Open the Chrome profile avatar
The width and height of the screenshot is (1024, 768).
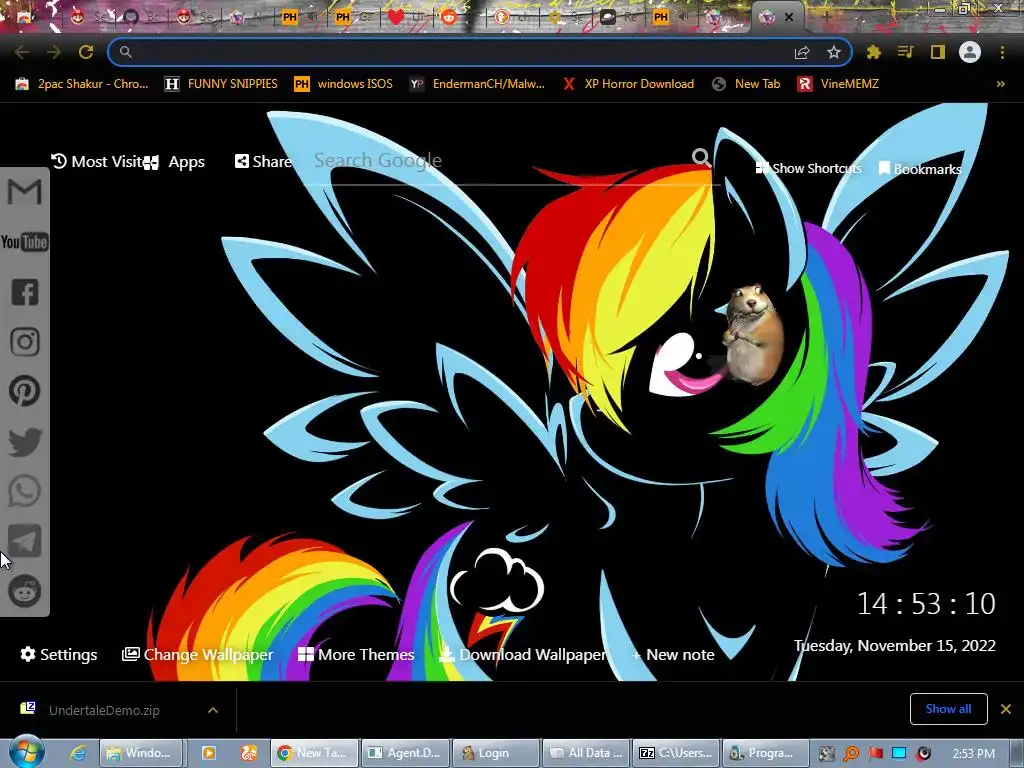pyautogui.click(x=970, y=52)
